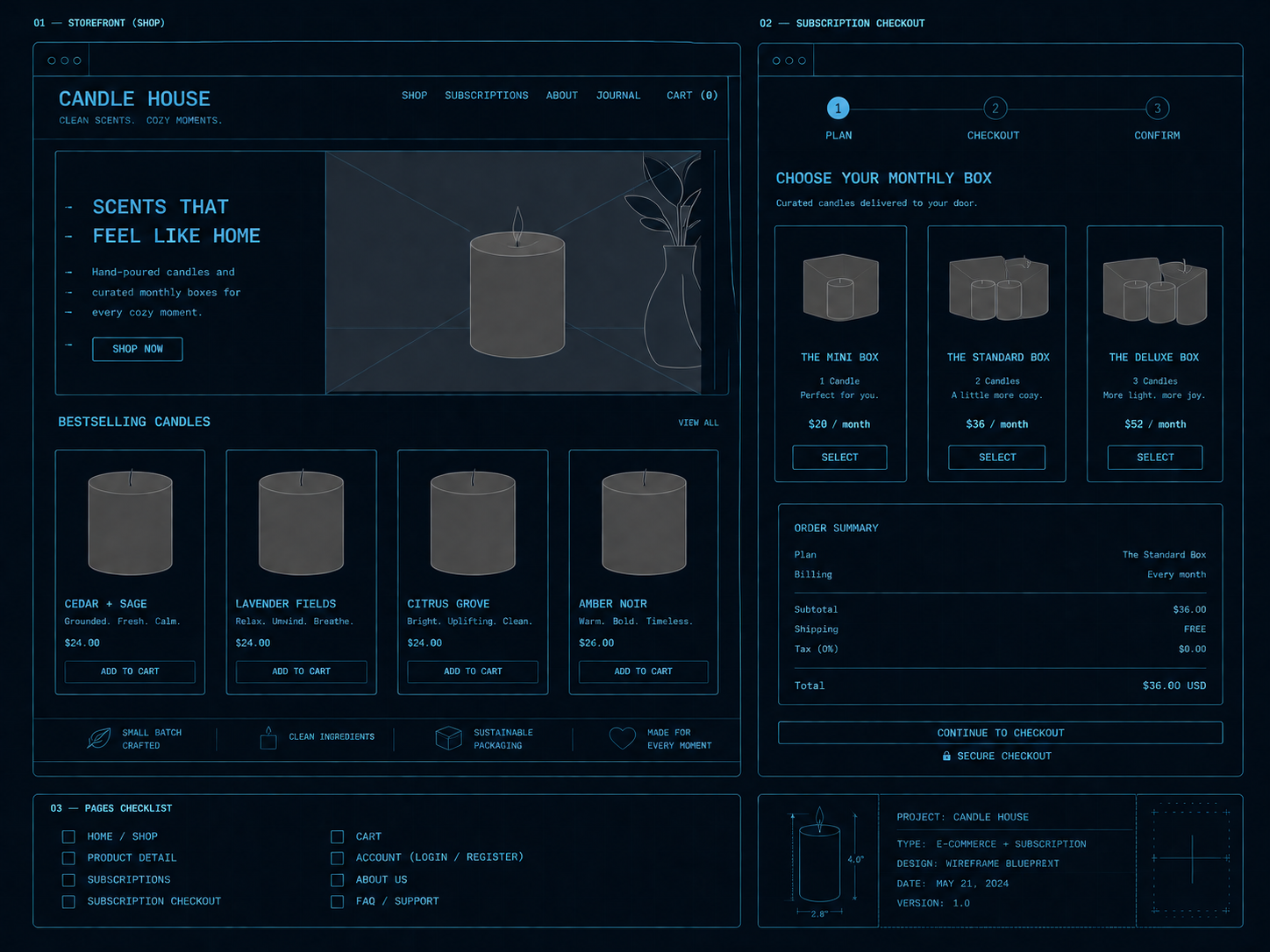The width and height of the screenshot is (1270, 952).
Task: Click the $36 / month price
Action: click(x=997, y=424)
